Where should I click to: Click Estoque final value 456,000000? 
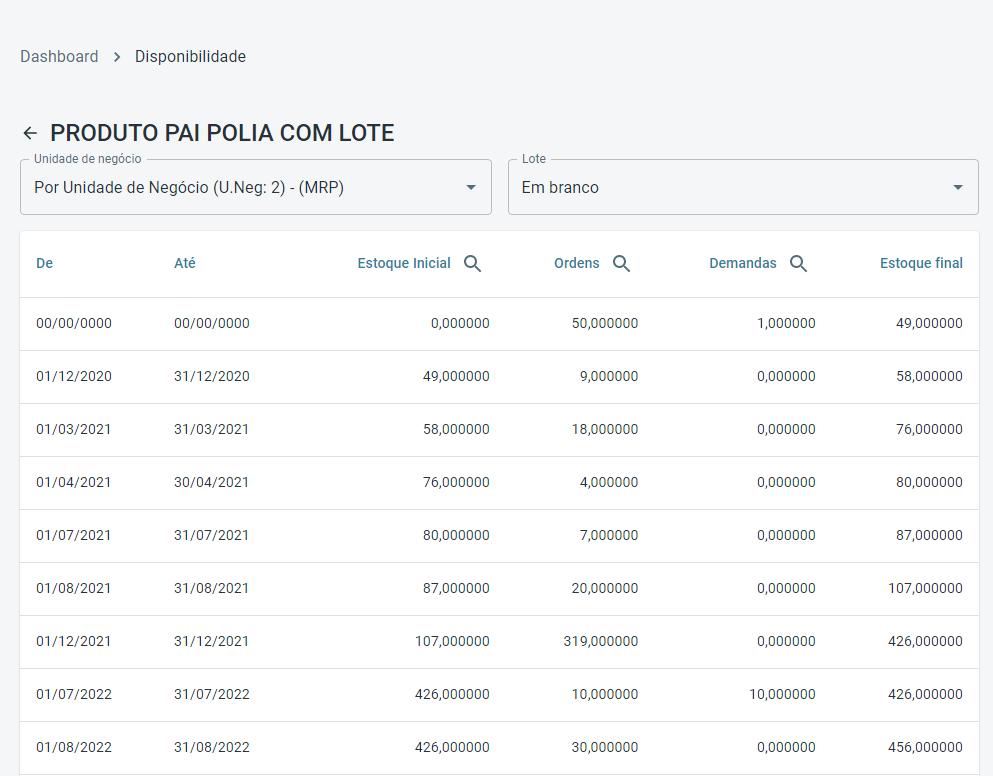[925, 747]
